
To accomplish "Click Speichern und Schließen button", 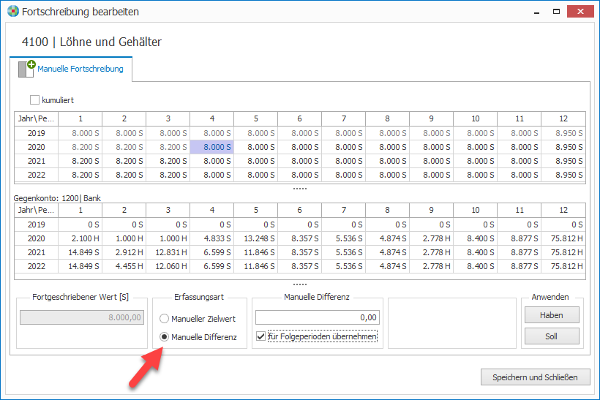I will [x=535, y=377].
